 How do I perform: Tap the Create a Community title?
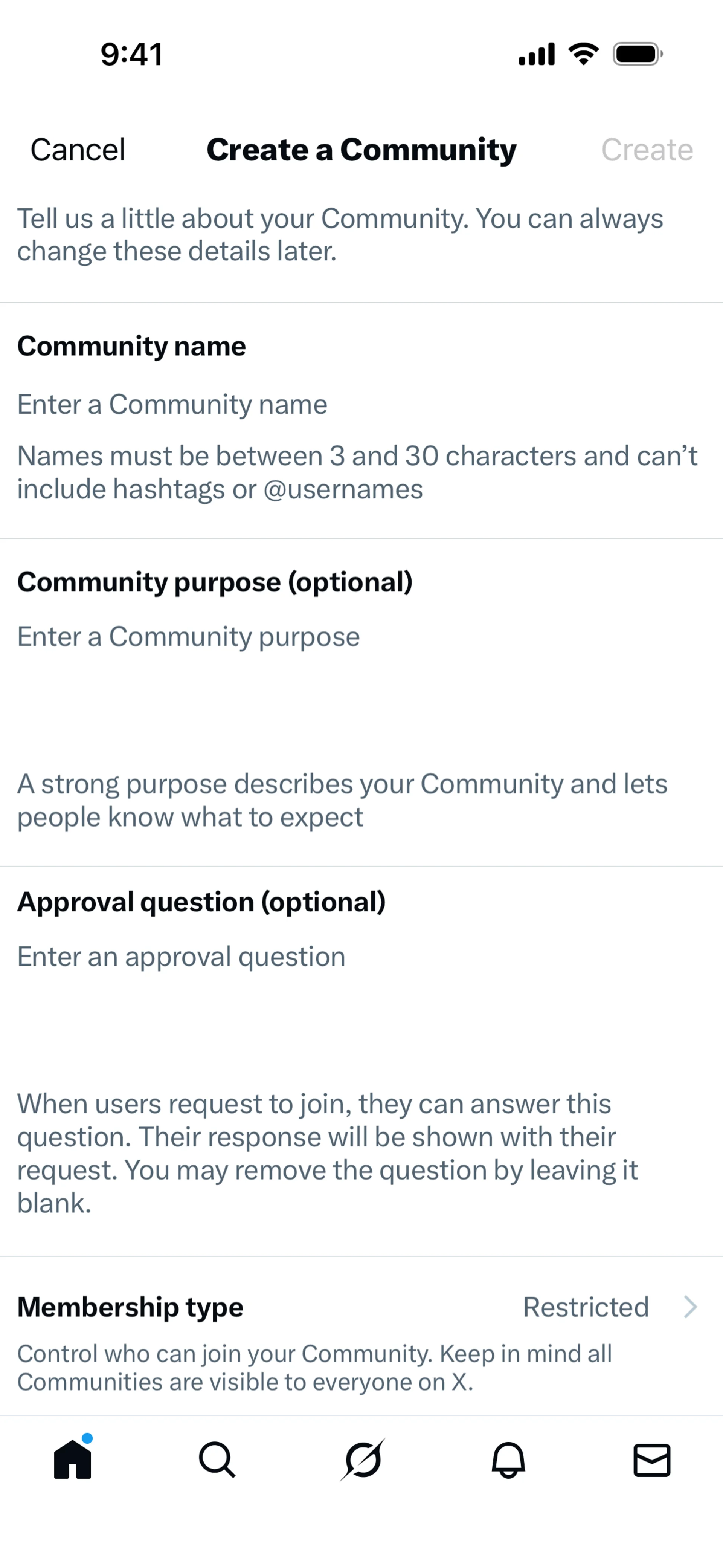coord(361,150)
